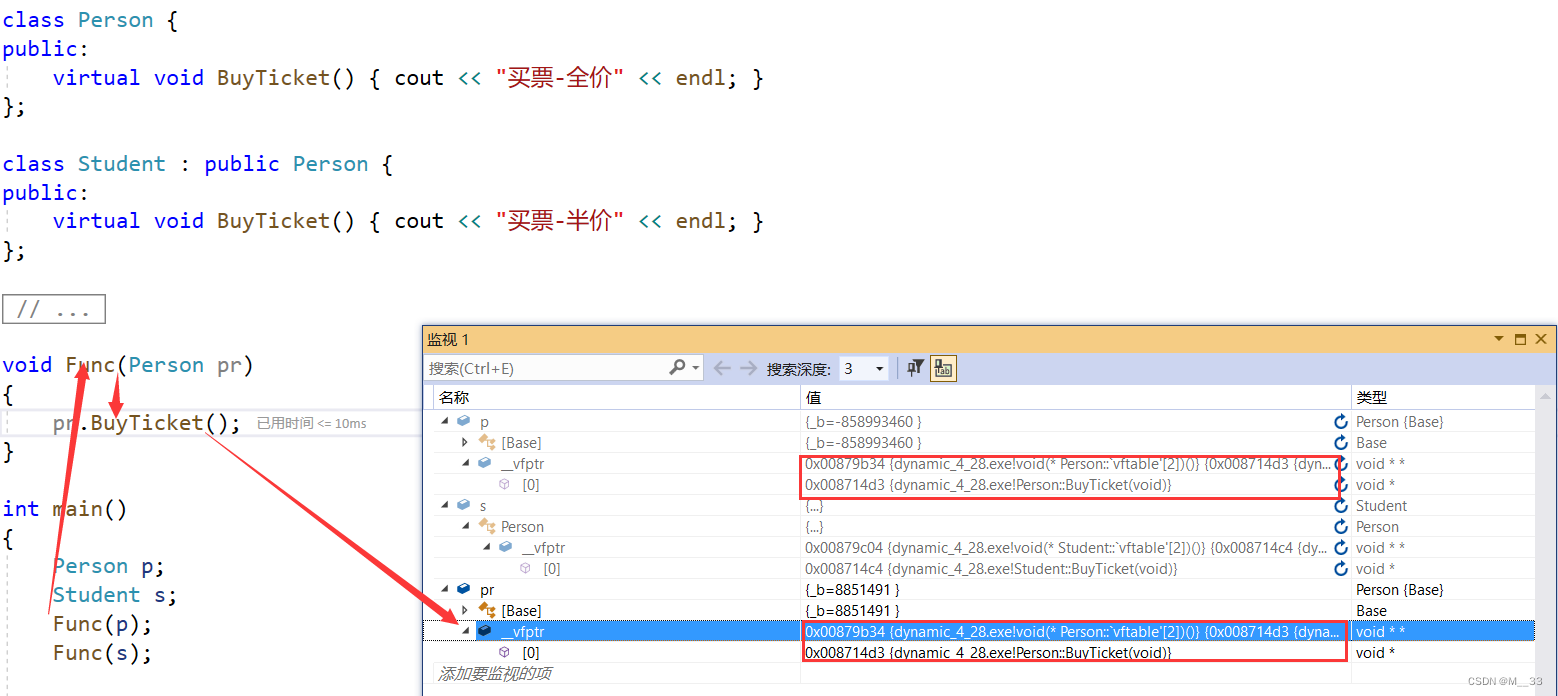
Task: Click the back arrow next to search
Action: coord(721,368)
